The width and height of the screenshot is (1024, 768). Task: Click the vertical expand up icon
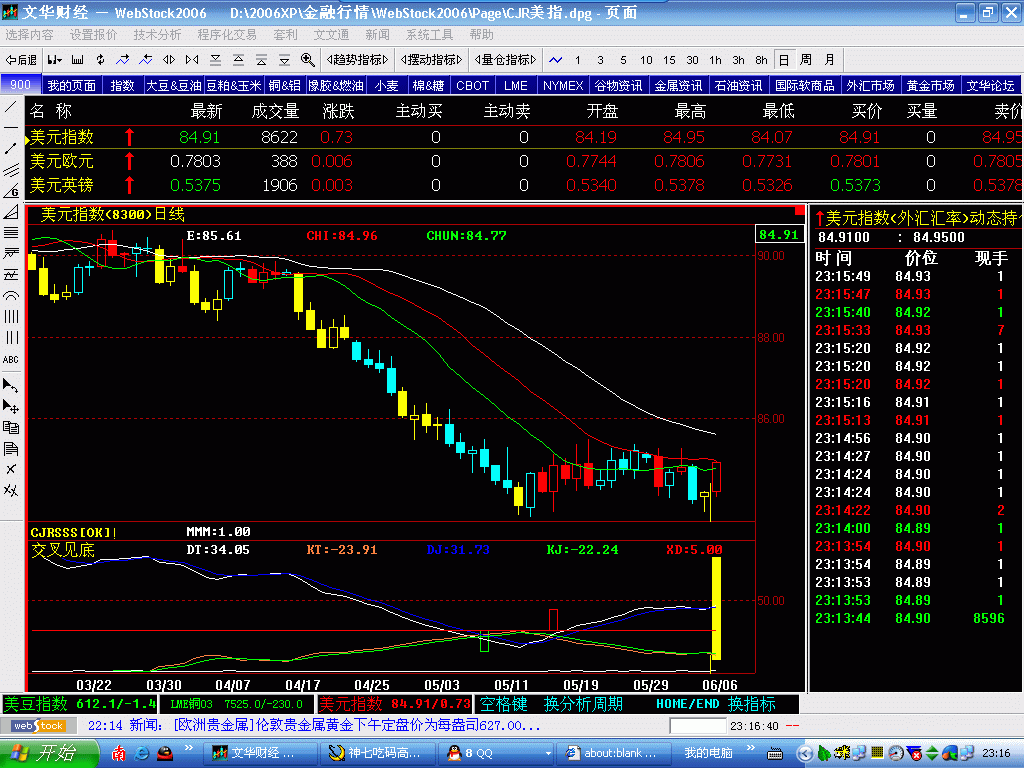click(x=238, y=60)
